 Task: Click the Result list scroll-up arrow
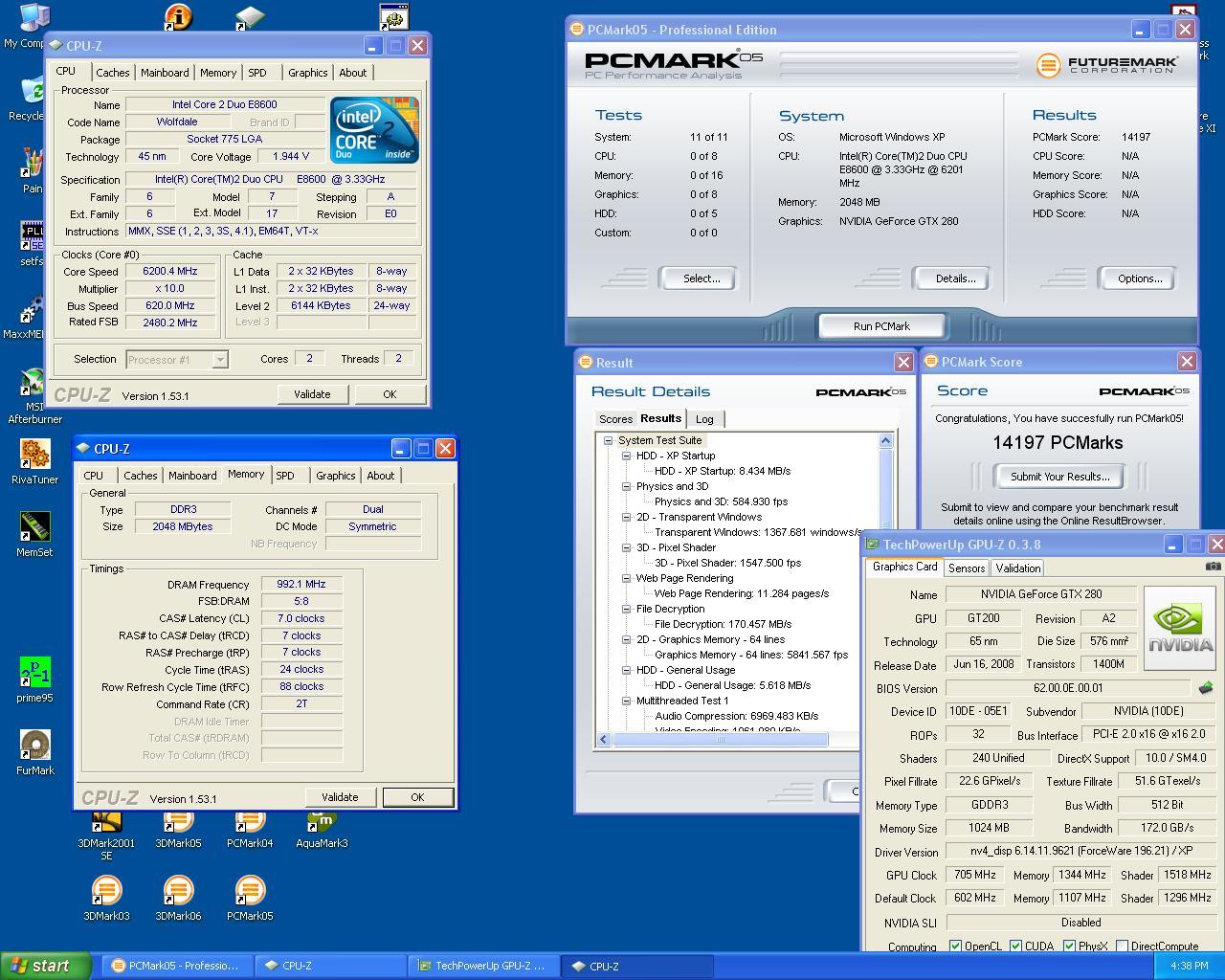885,440
